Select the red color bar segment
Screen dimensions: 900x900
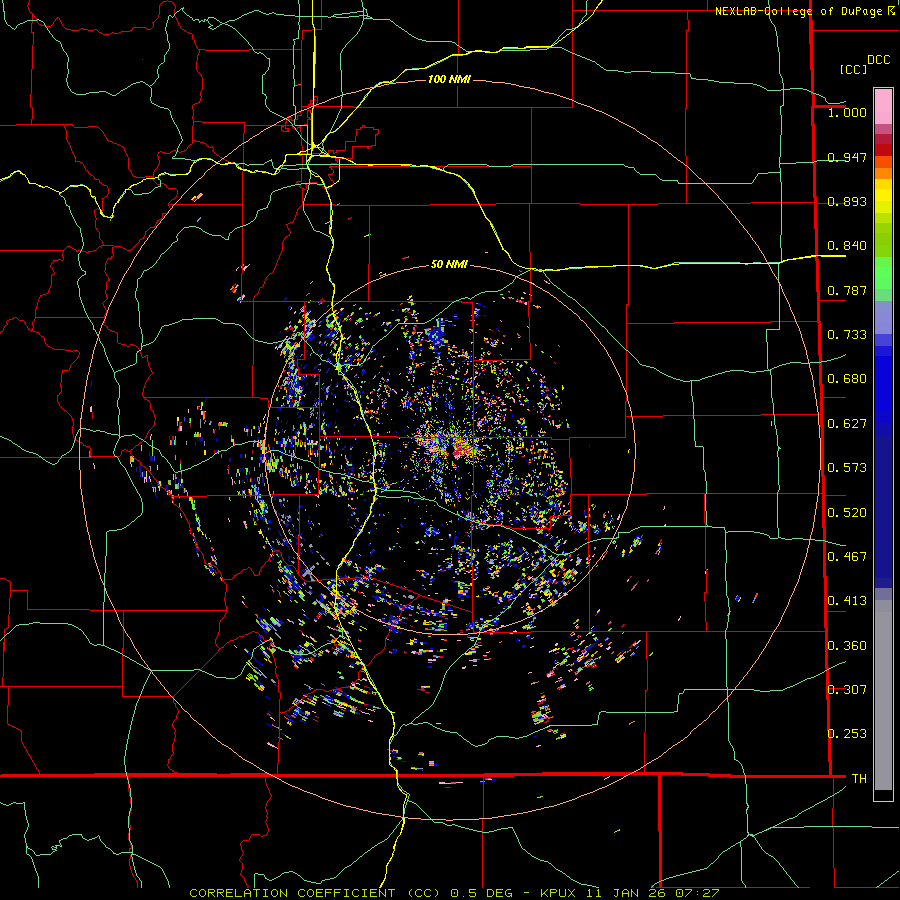(x=883, y=150)
